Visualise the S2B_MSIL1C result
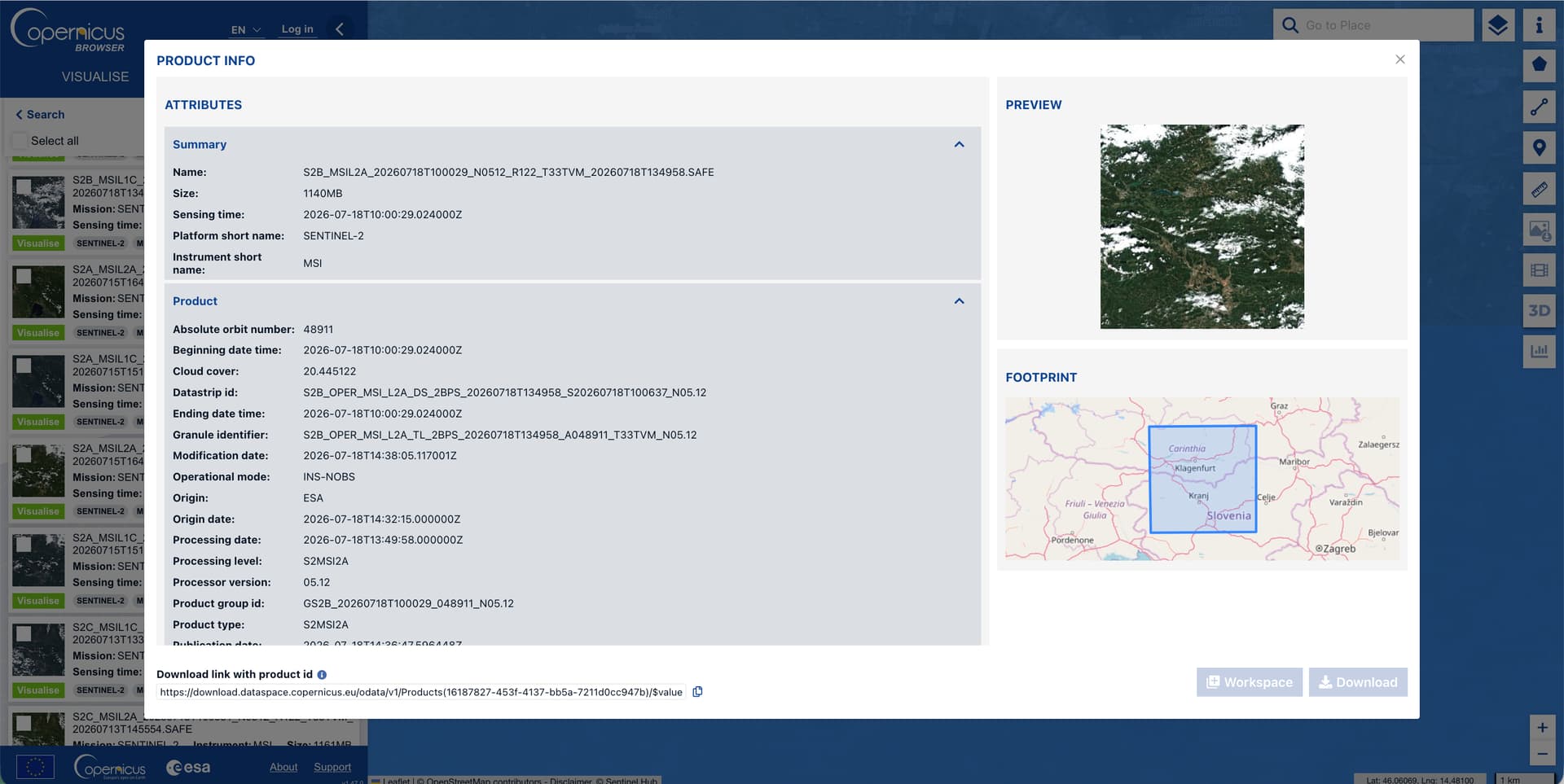The height and width of the screenshot is (784, 1564). [x=38, y=243]
